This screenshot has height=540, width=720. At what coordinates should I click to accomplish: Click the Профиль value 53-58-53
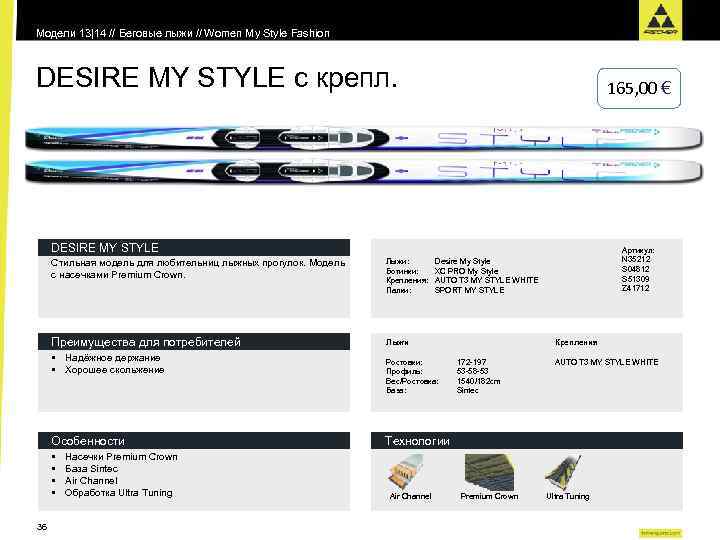coord(472,371)
